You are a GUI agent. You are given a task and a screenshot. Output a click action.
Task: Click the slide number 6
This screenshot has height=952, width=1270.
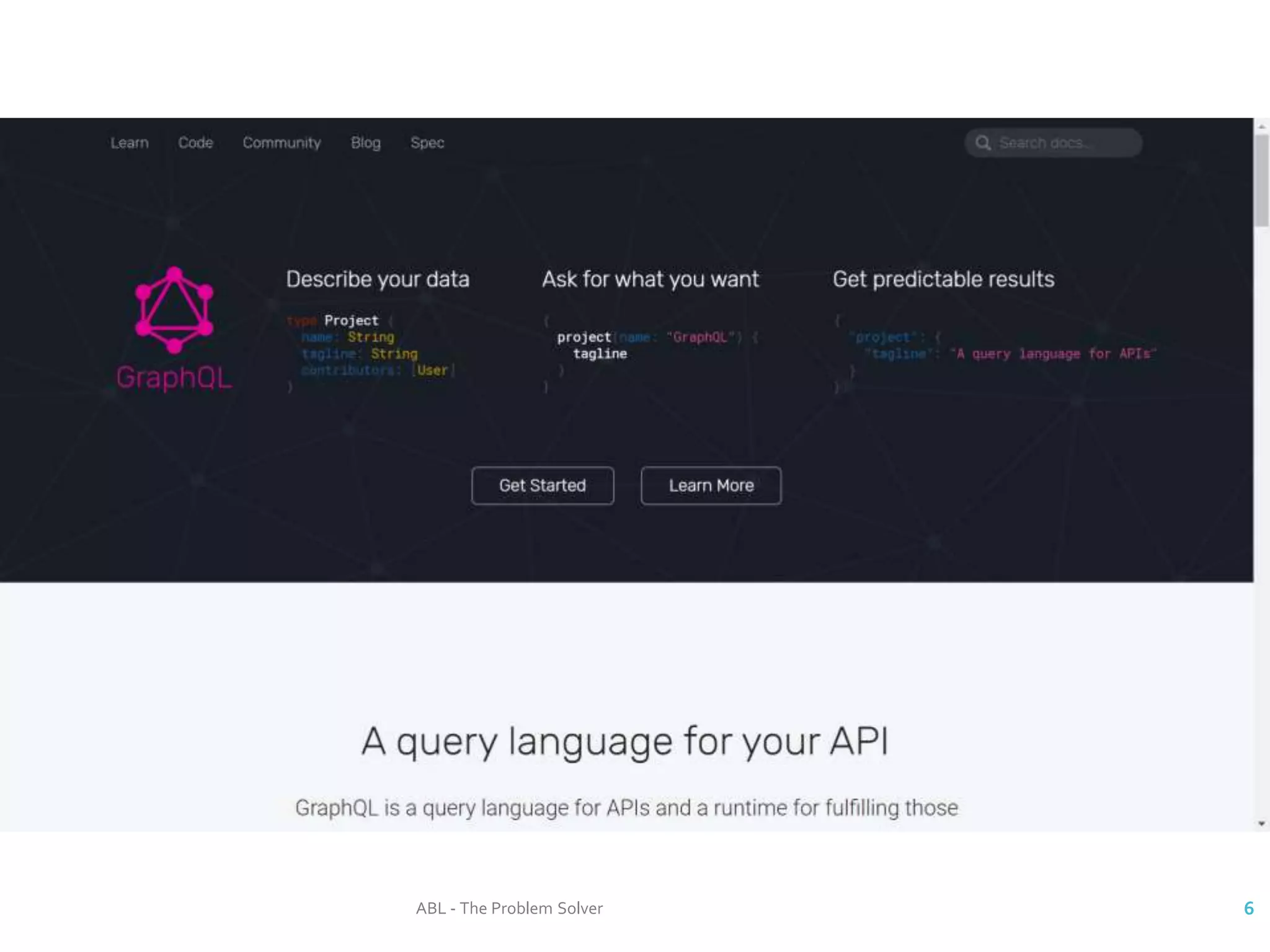click(x=1249, y=908)
